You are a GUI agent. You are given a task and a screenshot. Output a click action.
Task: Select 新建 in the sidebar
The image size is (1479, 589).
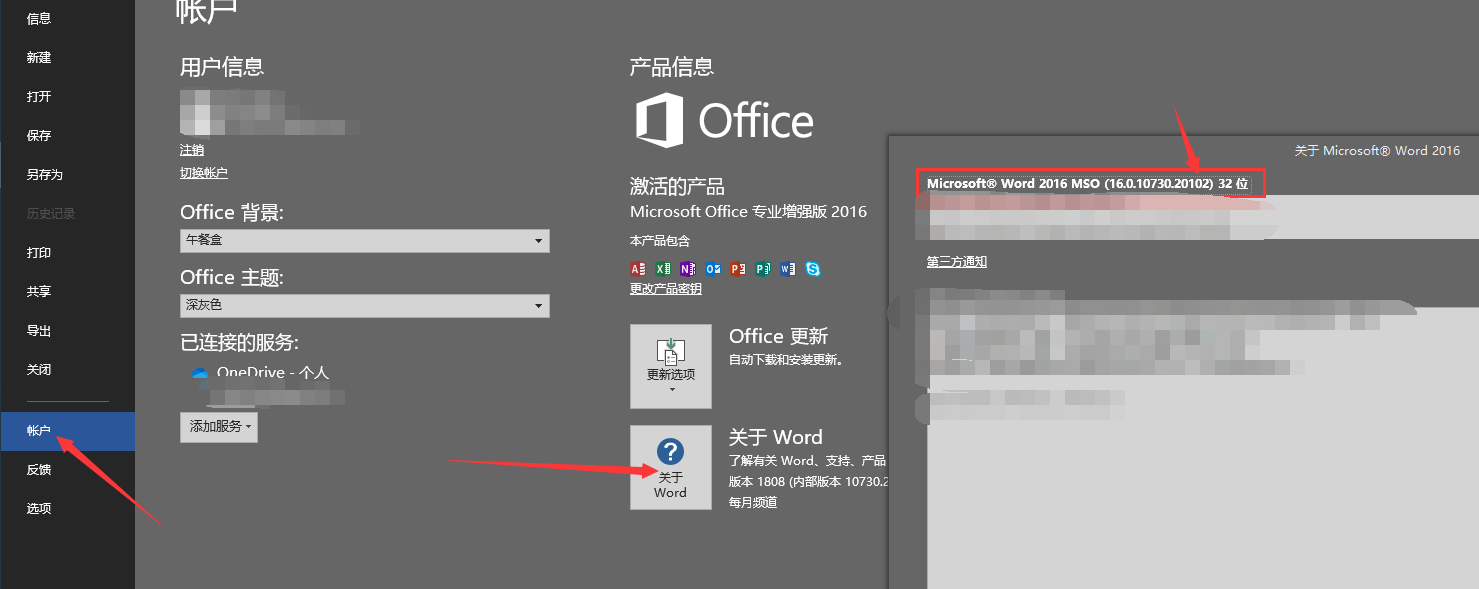point(39,58)
